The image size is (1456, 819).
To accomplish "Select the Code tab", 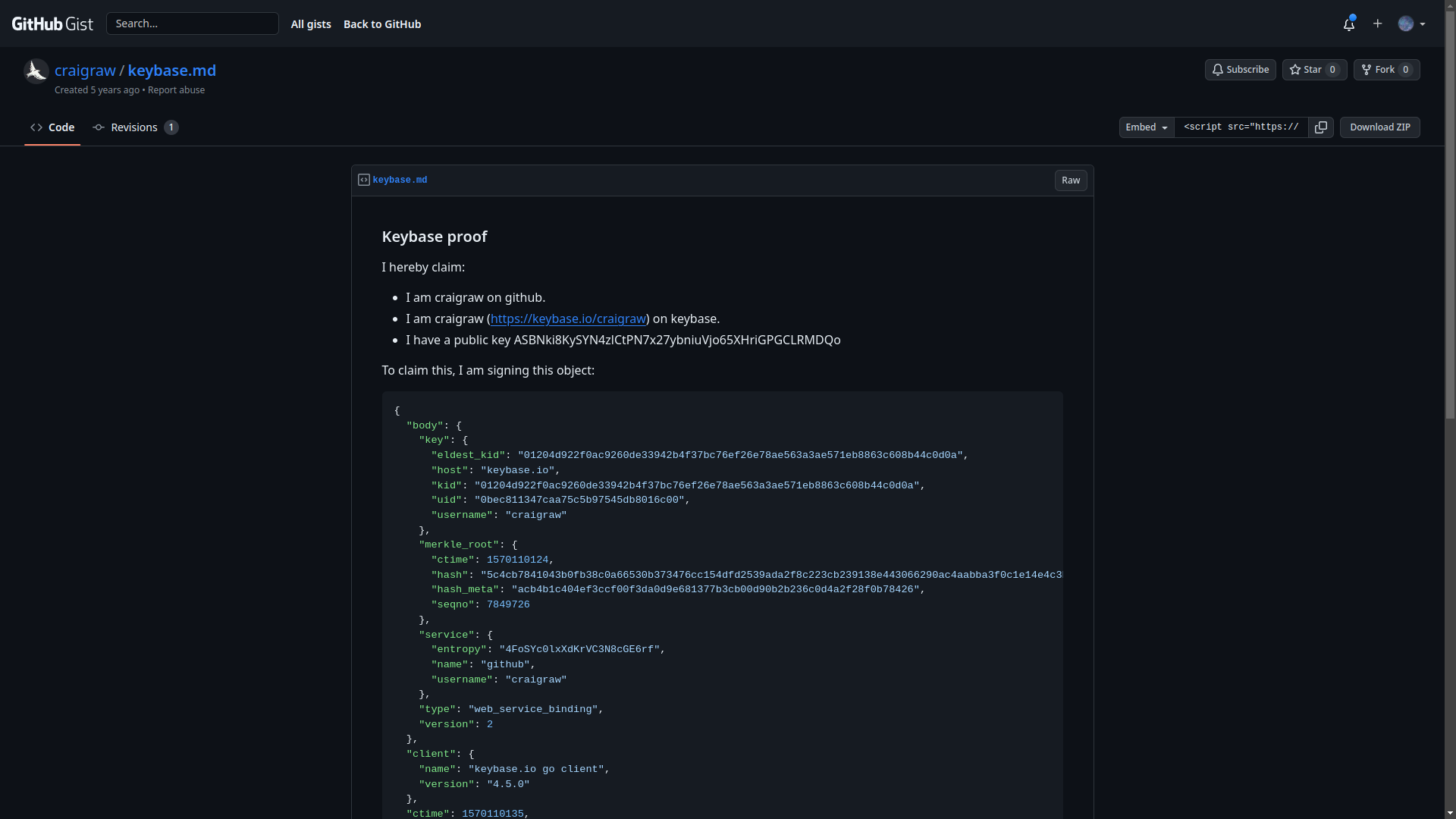I will (x=52, y=127).
